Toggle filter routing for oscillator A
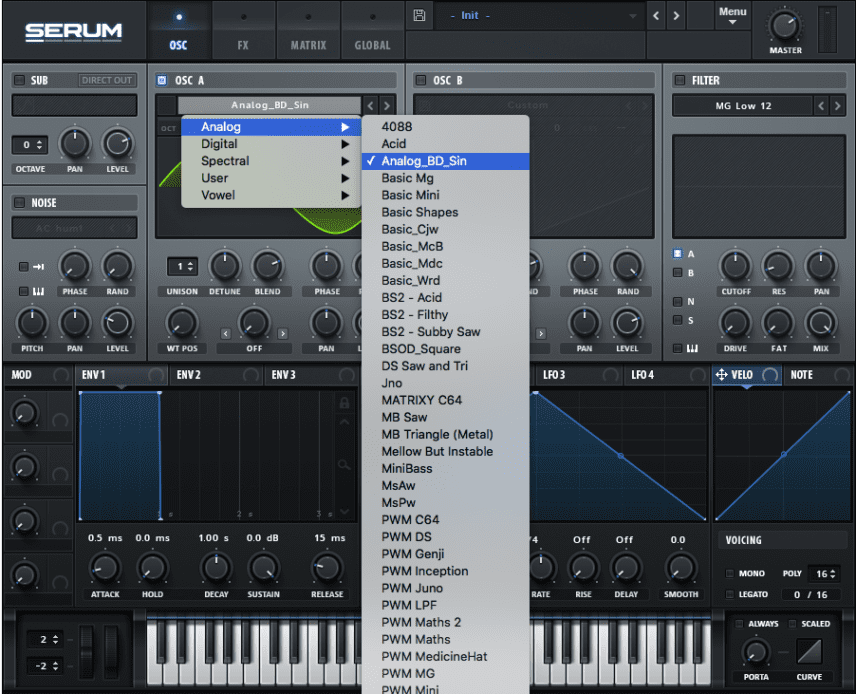Screen dimensions: 856x694 coord(677,253)
